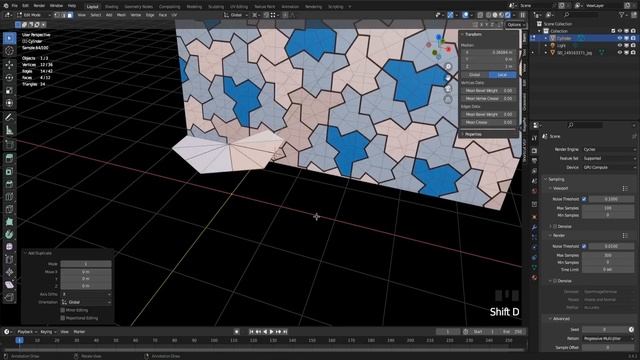Click the Mean Crease slider in Edges Data

489,122
